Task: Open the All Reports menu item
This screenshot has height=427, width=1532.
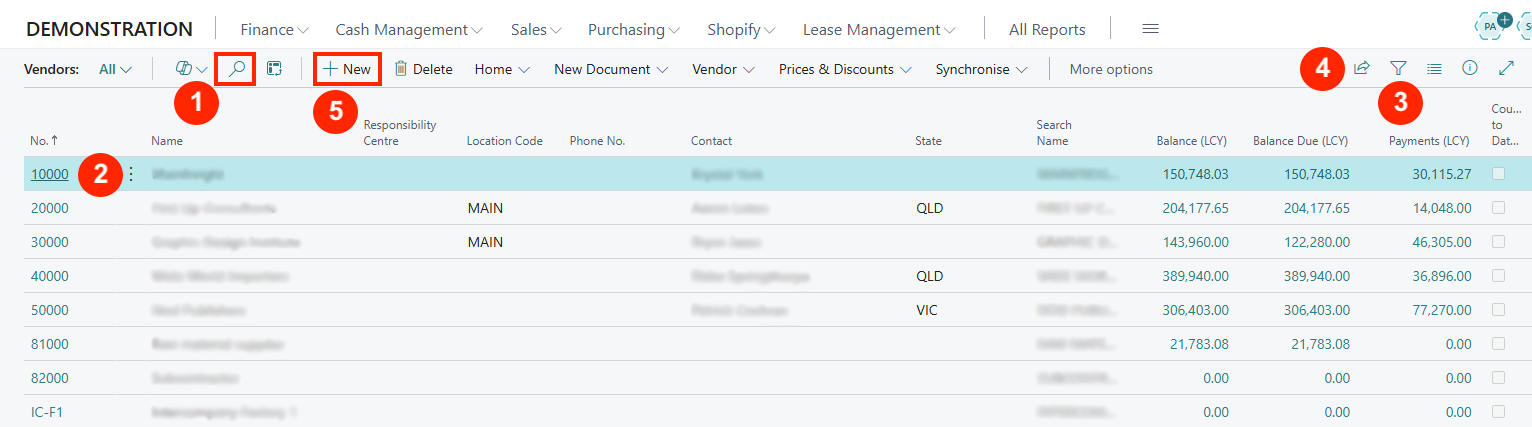Action: 1046,30
